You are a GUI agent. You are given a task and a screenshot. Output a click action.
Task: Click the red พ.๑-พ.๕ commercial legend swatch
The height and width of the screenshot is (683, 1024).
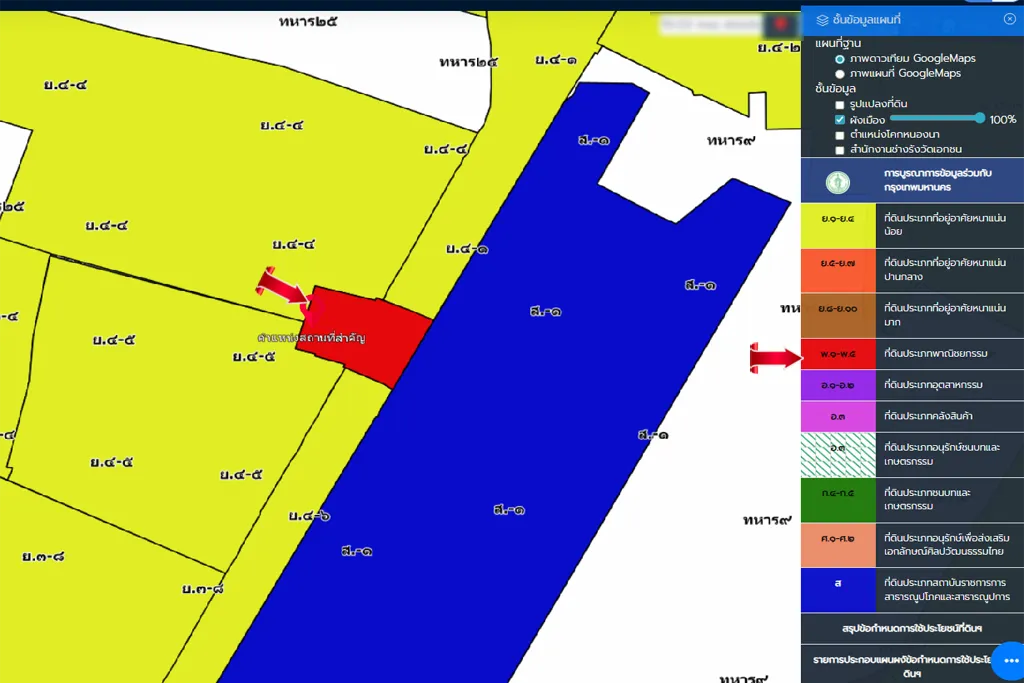[x=837, y=355]
